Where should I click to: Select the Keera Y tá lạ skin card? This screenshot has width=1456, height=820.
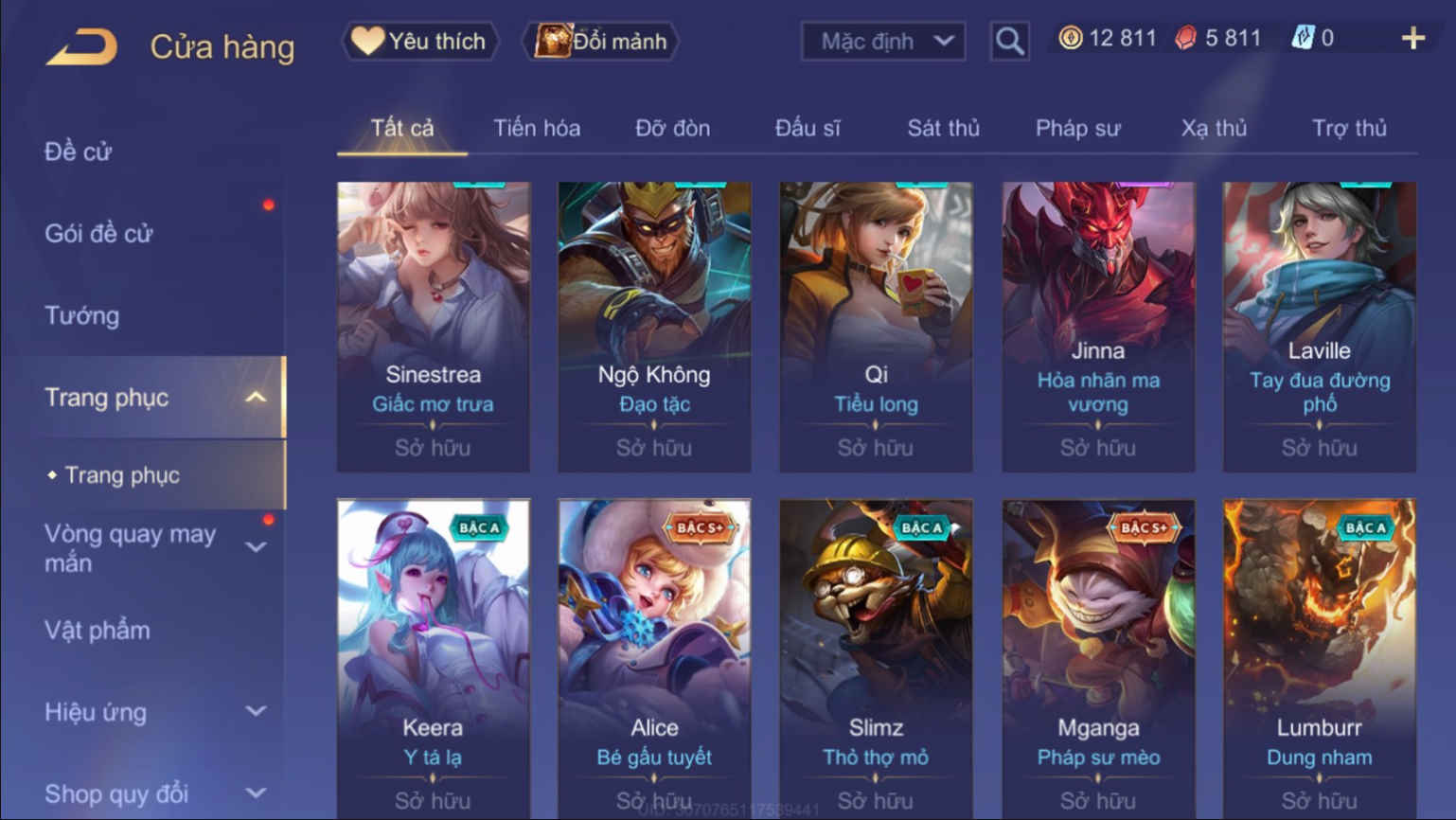pos(434,659)
